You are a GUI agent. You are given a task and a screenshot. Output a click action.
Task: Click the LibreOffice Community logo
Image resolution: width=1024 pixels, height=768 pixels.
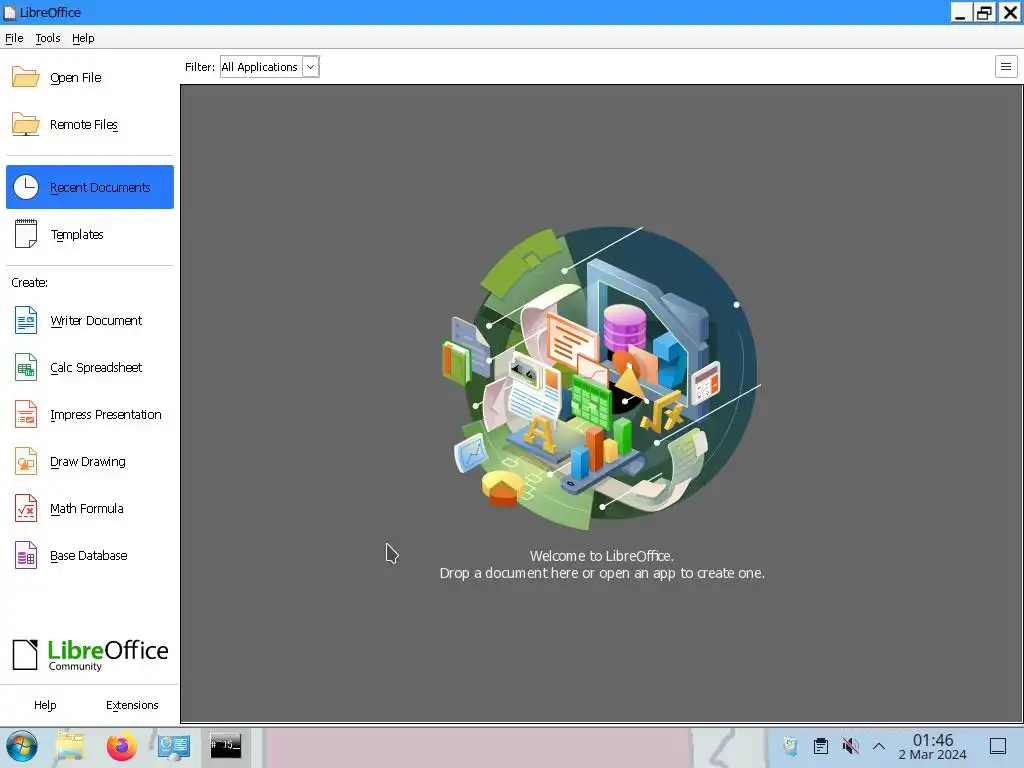coord(90,654)
